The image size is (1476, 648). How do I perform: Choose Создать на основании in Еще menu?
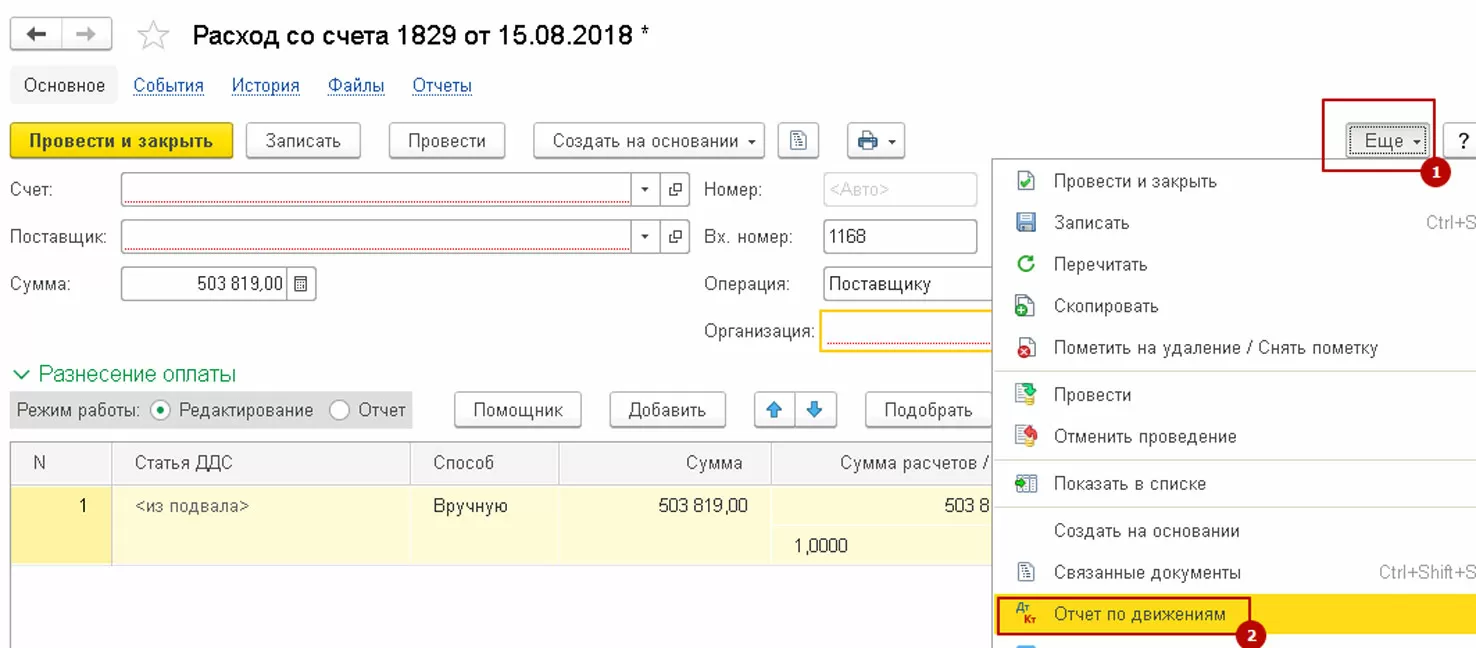(x=1235, y=532)
